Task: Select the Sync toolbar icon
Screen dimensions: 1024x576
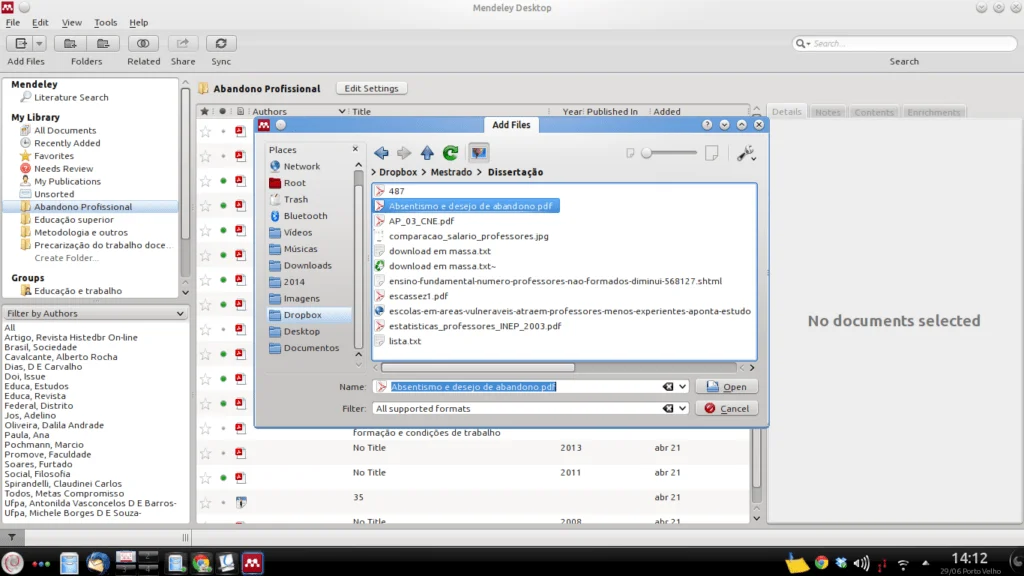Action: (x=221, y=43)
